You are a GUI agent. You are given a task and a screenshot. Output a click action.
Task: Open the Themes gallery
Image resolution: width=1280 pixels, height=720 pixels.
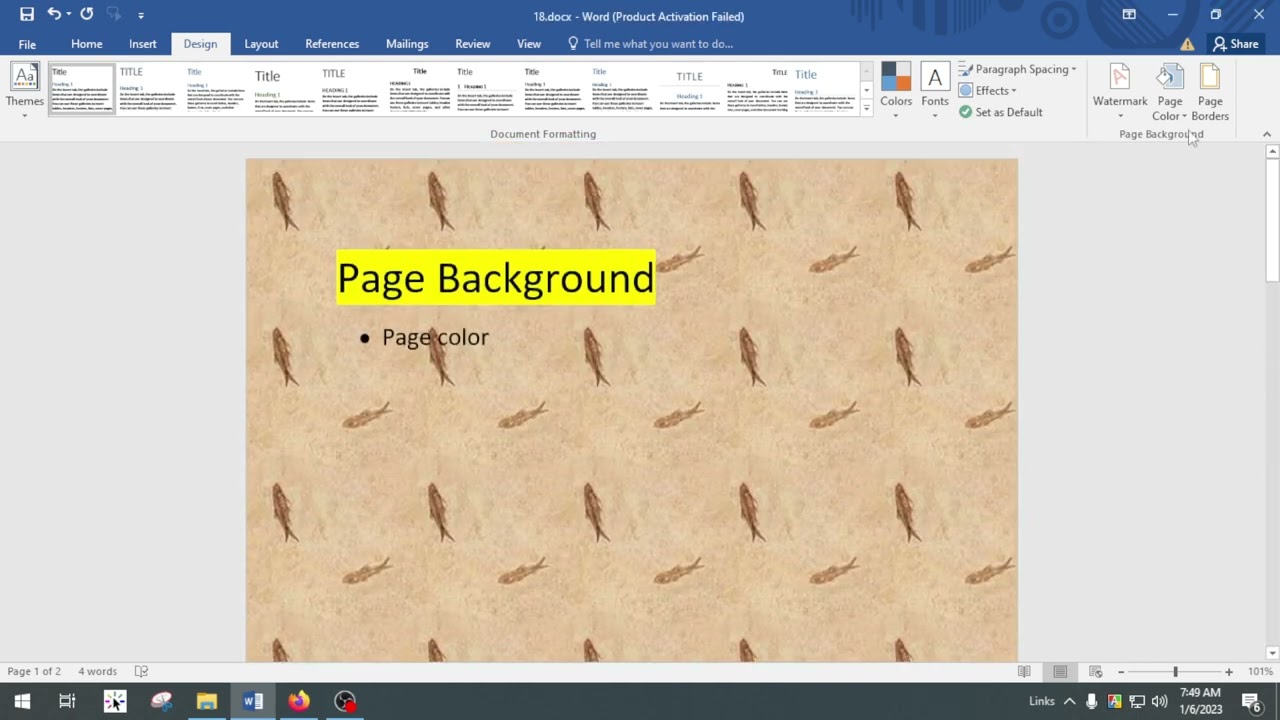click(24, 90)
